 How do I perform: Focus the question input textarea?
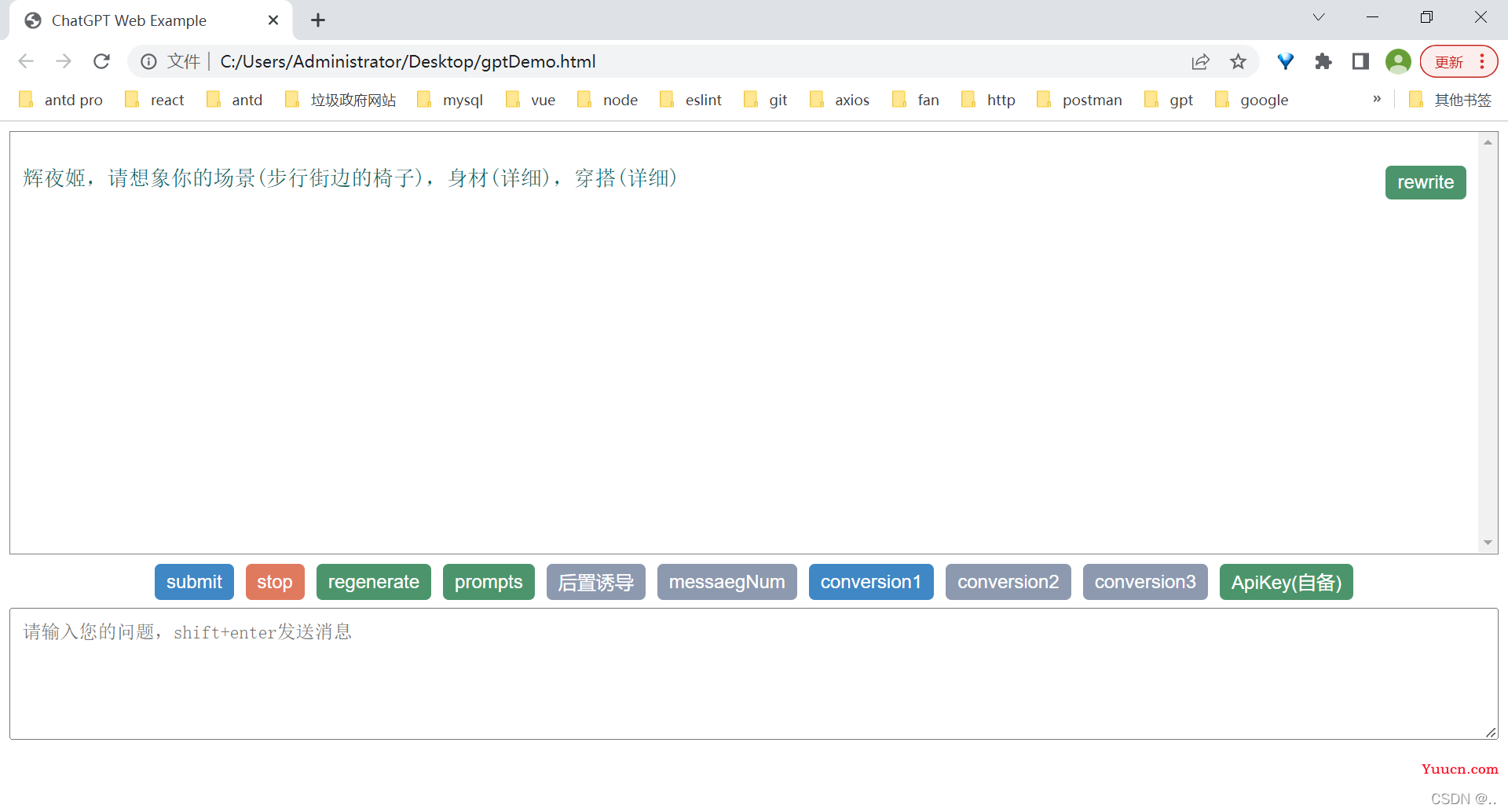(753, 674)
